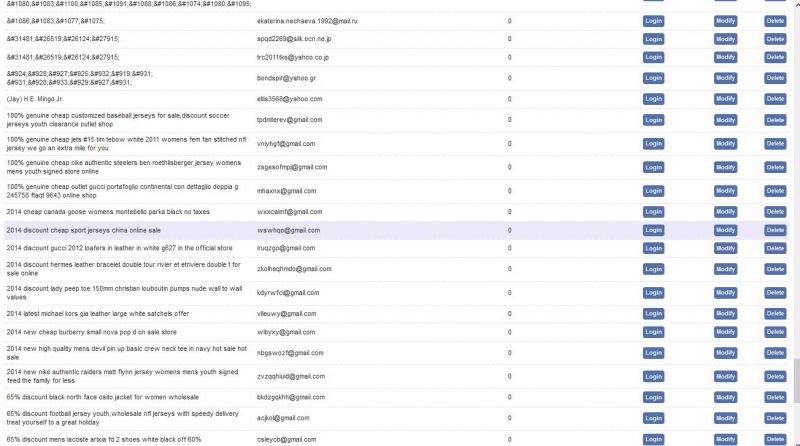Delete the spqd2269@silk.ocn.ne.jp account
The image size is (800, 446).
coord(775,39)
